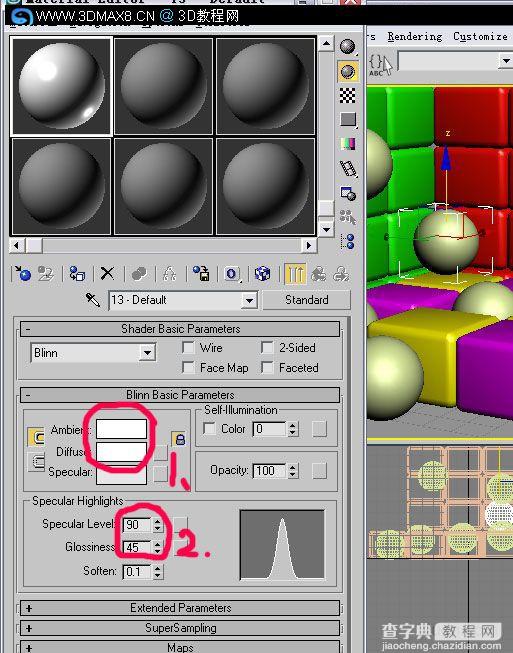The width and height of the screenshot is (513, 653).
Task: Collapse the Shader Basic Parameters rollout
Action: (180, 329)
